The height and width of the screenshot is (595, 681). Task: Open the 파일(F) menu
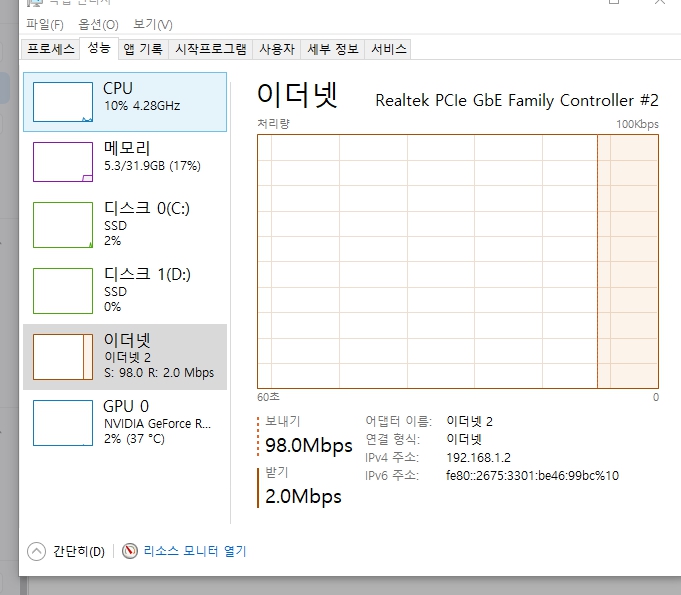click(45, 24)
